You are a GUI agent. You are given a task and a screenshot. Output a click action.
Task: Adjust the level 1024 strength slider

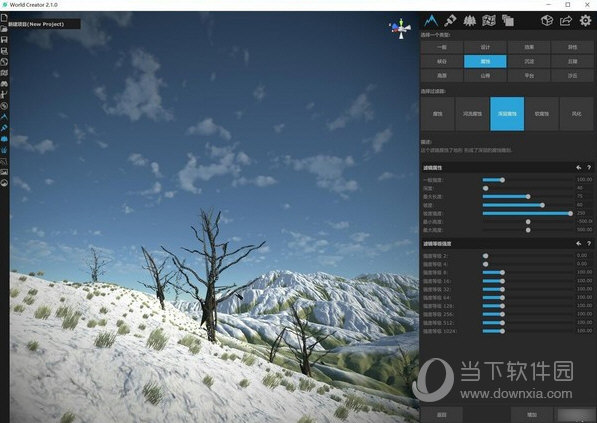pos(527,331)
